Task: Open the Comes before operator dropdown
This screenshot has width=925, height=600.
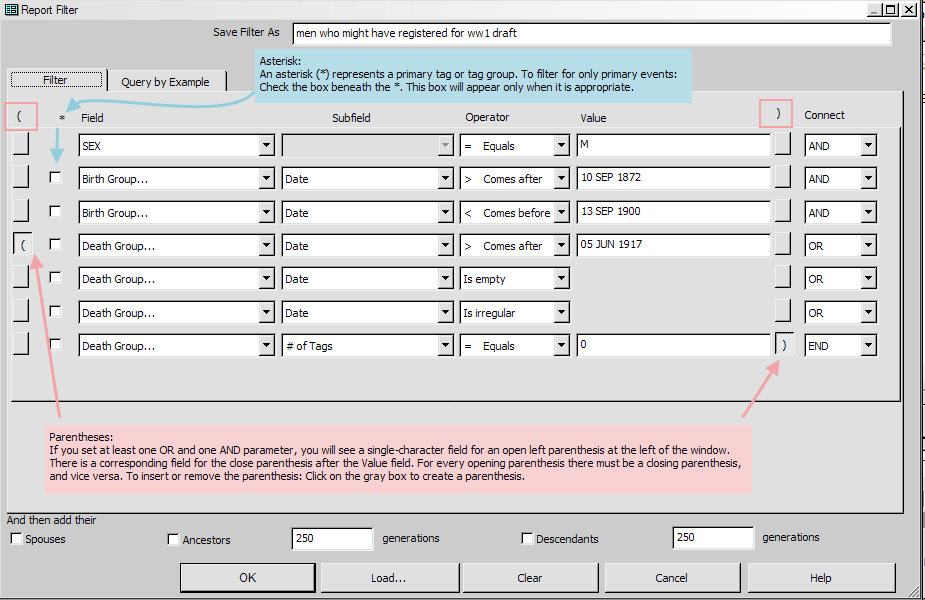Action: (561, 212)
